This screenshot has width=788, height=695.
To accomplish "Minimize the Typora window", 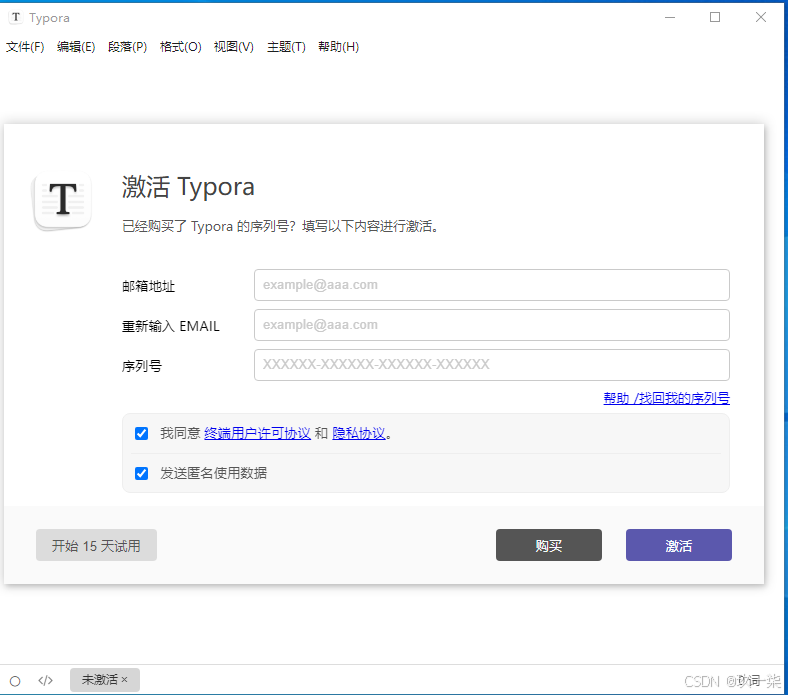I will pyautogui.click(x=670, y=18).
